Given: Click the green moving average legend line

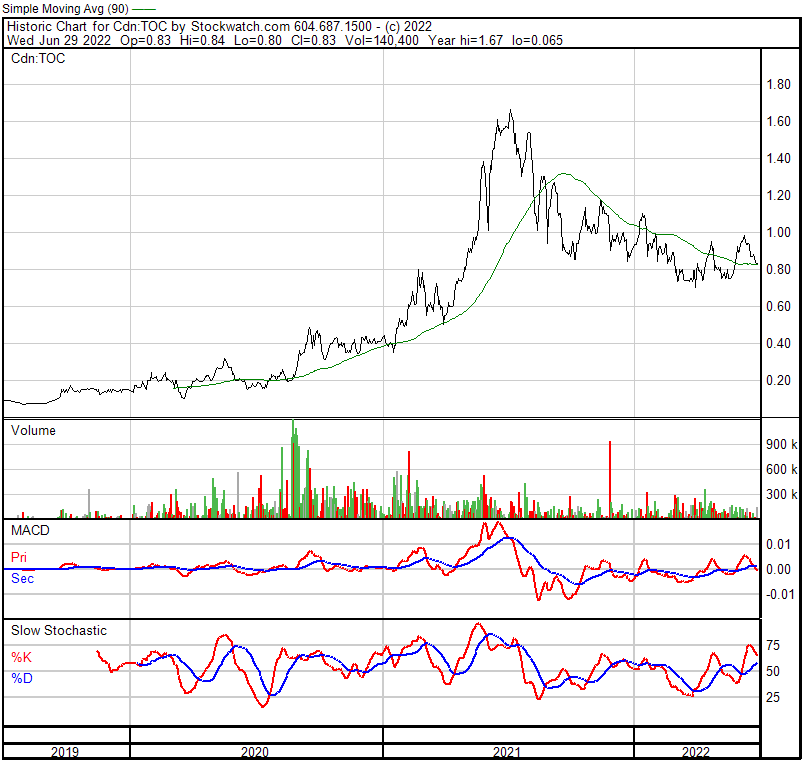Looking at the screenshot, I should [144, 9].
